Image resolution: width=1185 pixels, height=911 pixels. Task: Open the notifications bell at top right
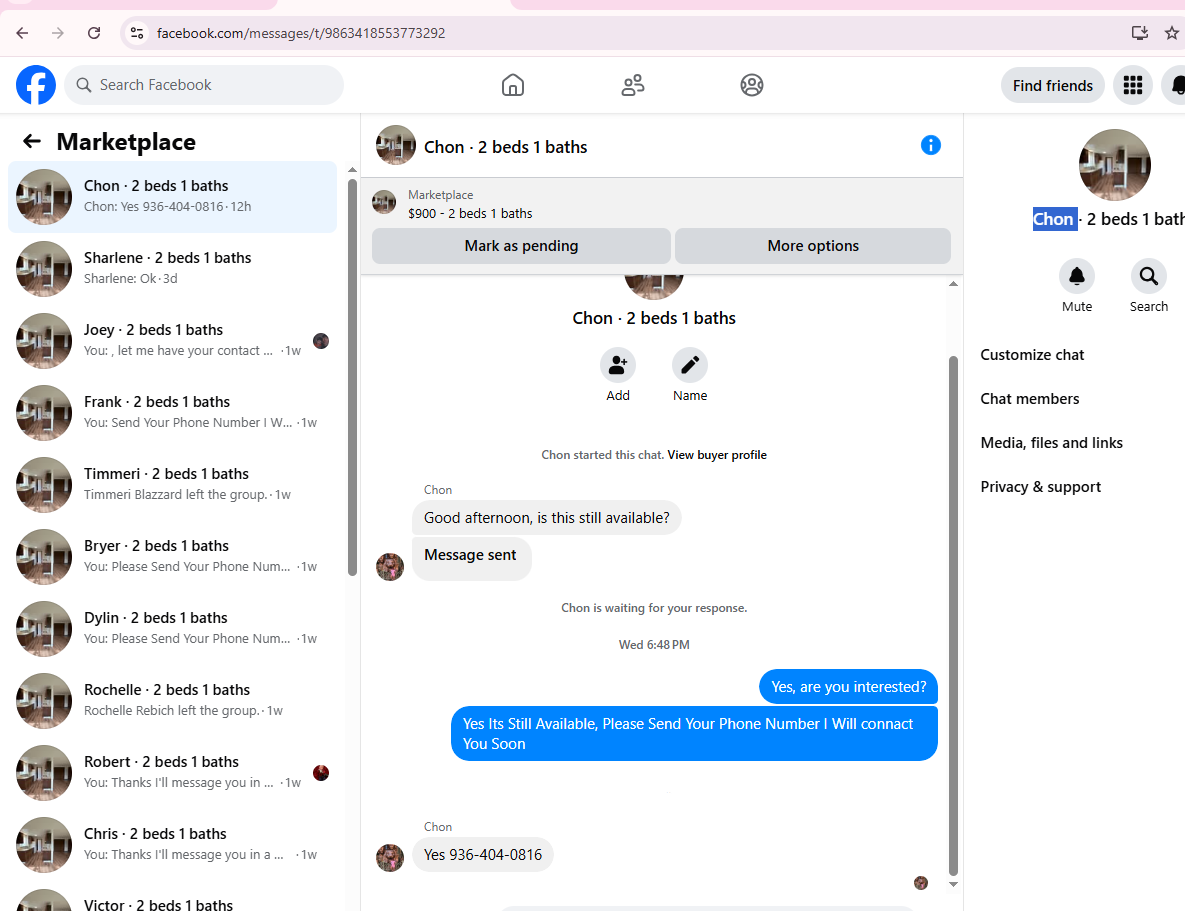point(1176,85)
